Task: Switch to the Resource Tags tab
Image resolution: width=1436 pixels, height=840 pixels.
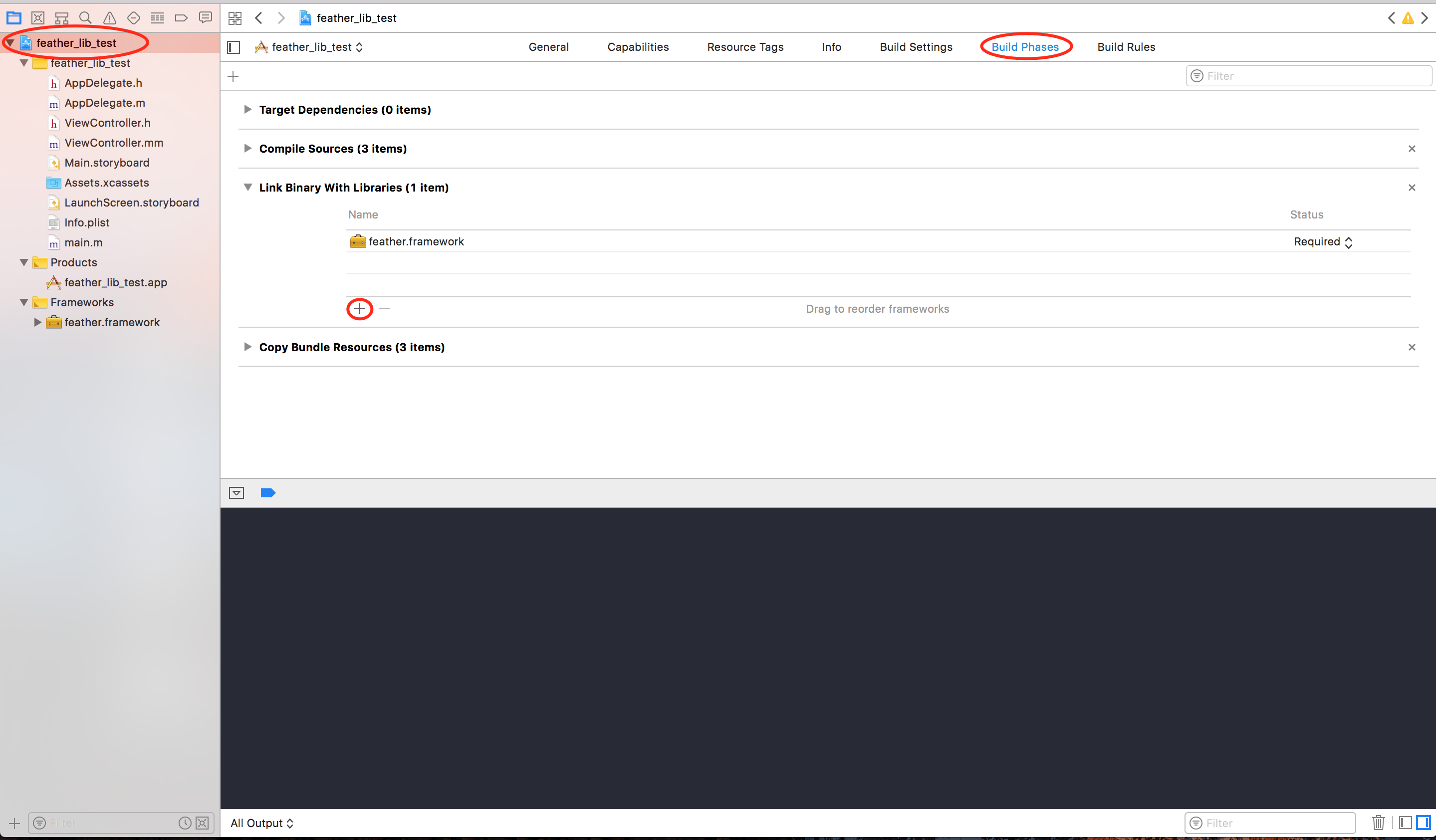Action: coord(745,47)
